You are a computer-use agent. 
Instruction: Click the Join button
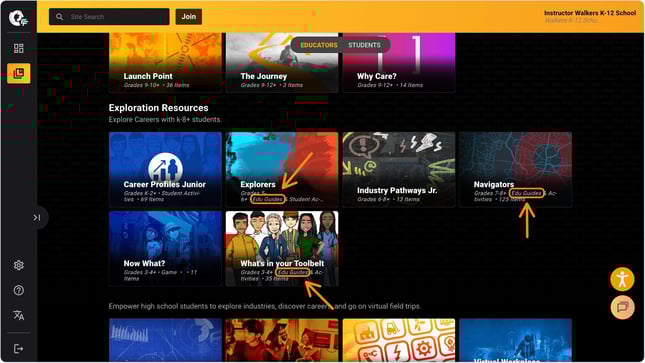point(189,16)
